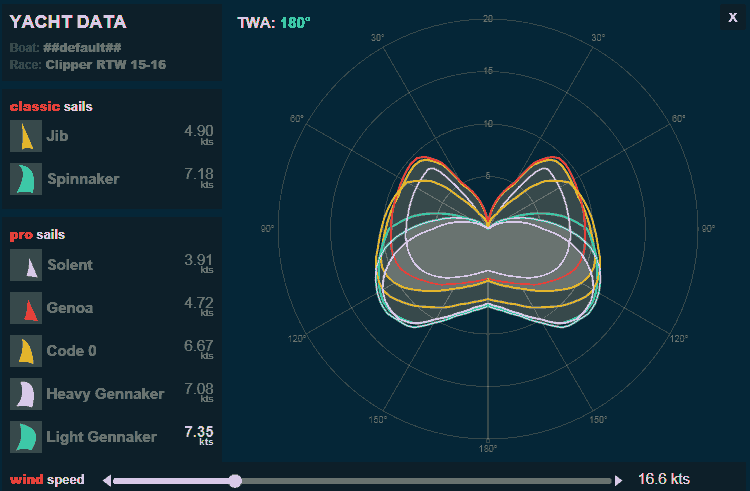Select the Heavy Gennaker sail icon

click(25, 394)
